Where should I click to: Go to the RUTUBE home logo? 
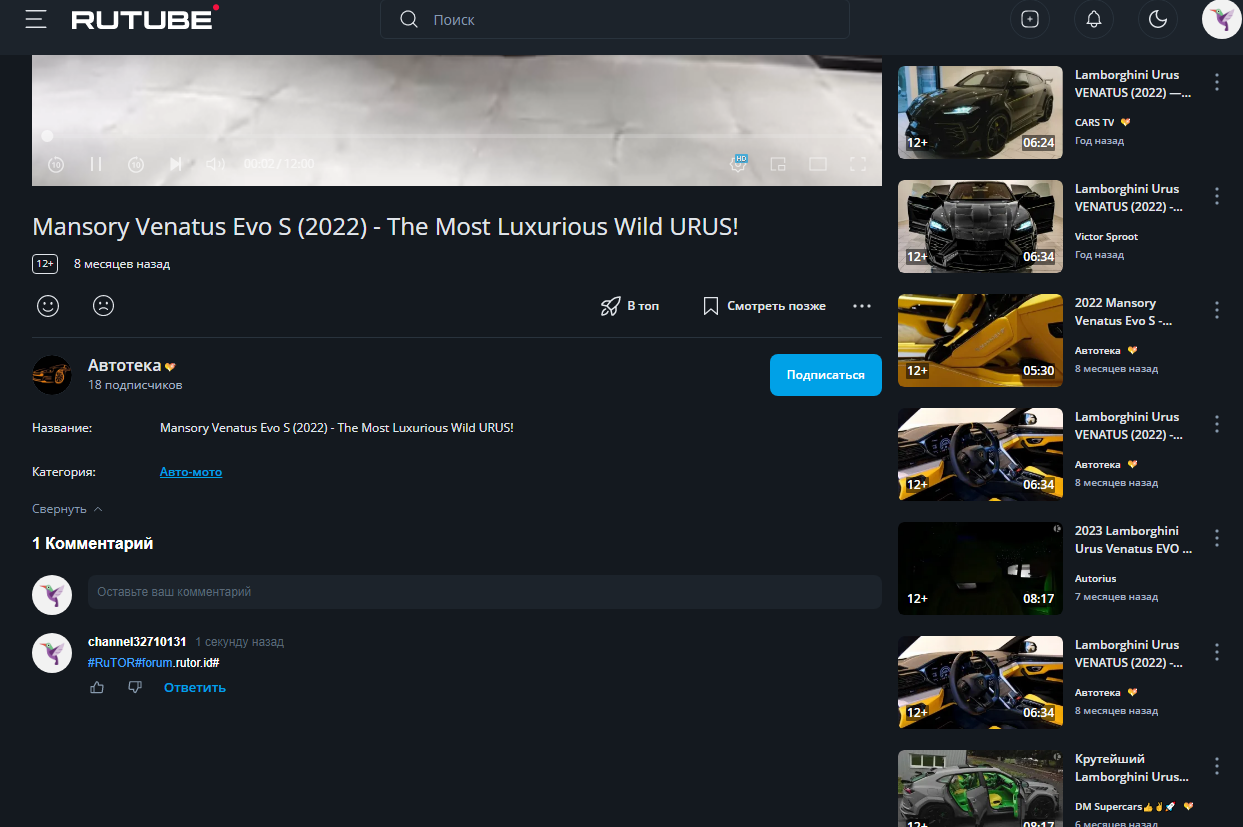146,18
